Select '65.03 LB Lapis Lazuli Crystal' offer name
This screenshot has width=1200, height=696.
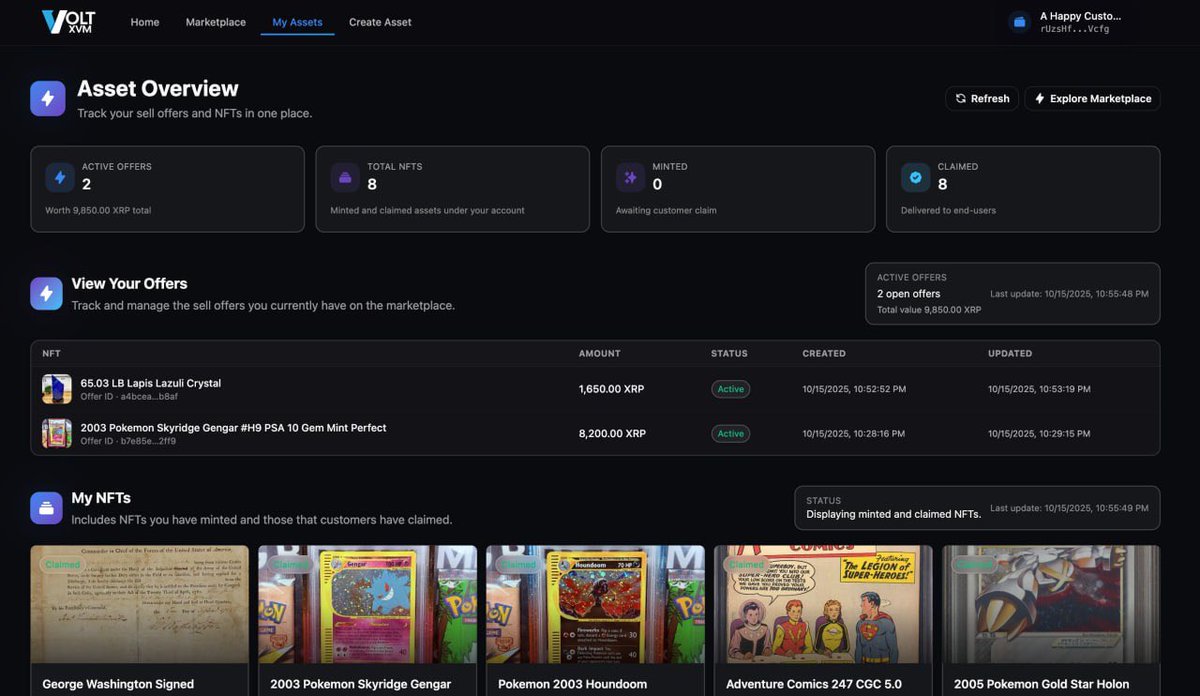tap(151, 383)
